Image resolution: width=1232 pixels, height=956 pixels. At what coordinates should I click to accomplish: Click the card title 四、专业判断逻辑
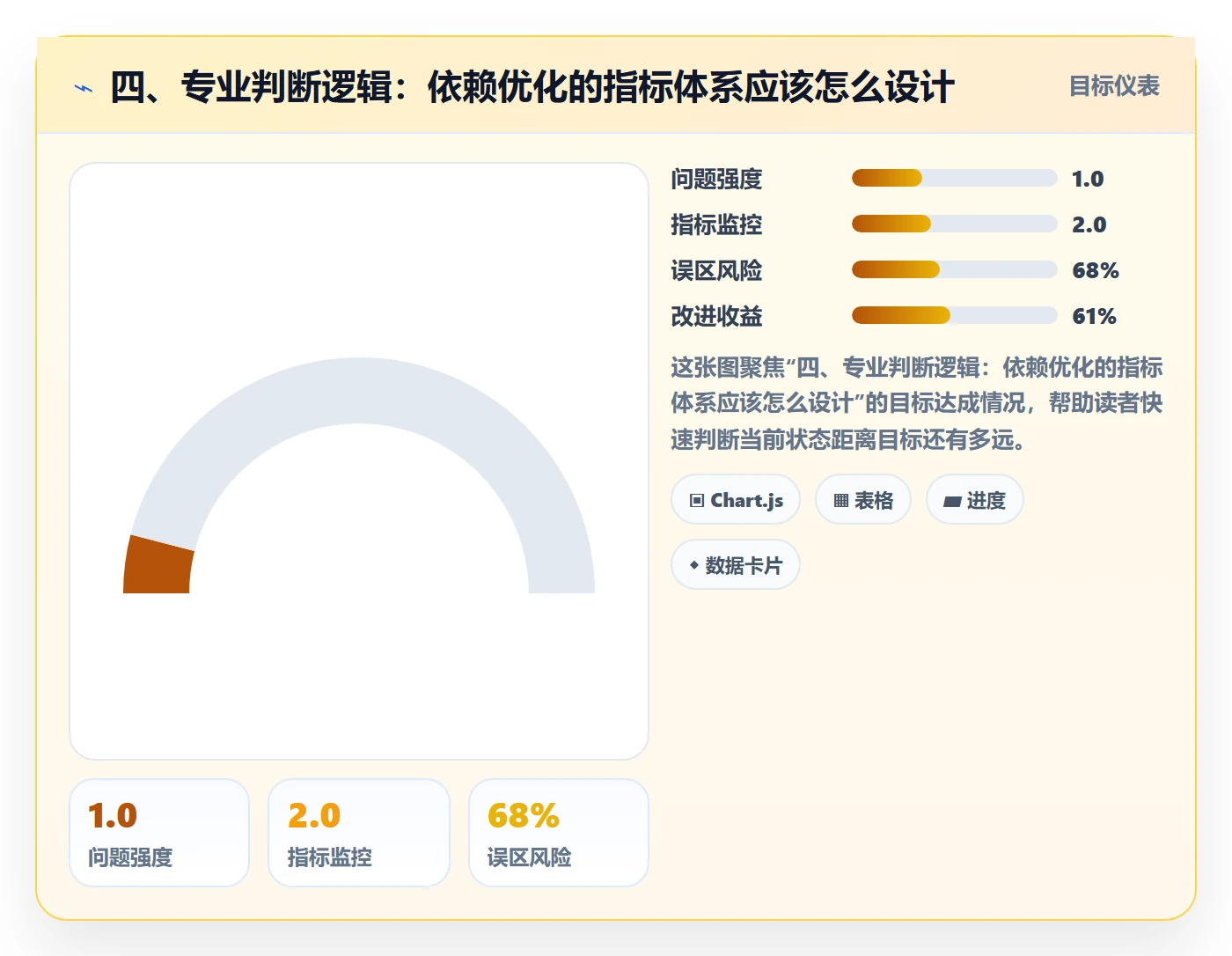(532, 87)
